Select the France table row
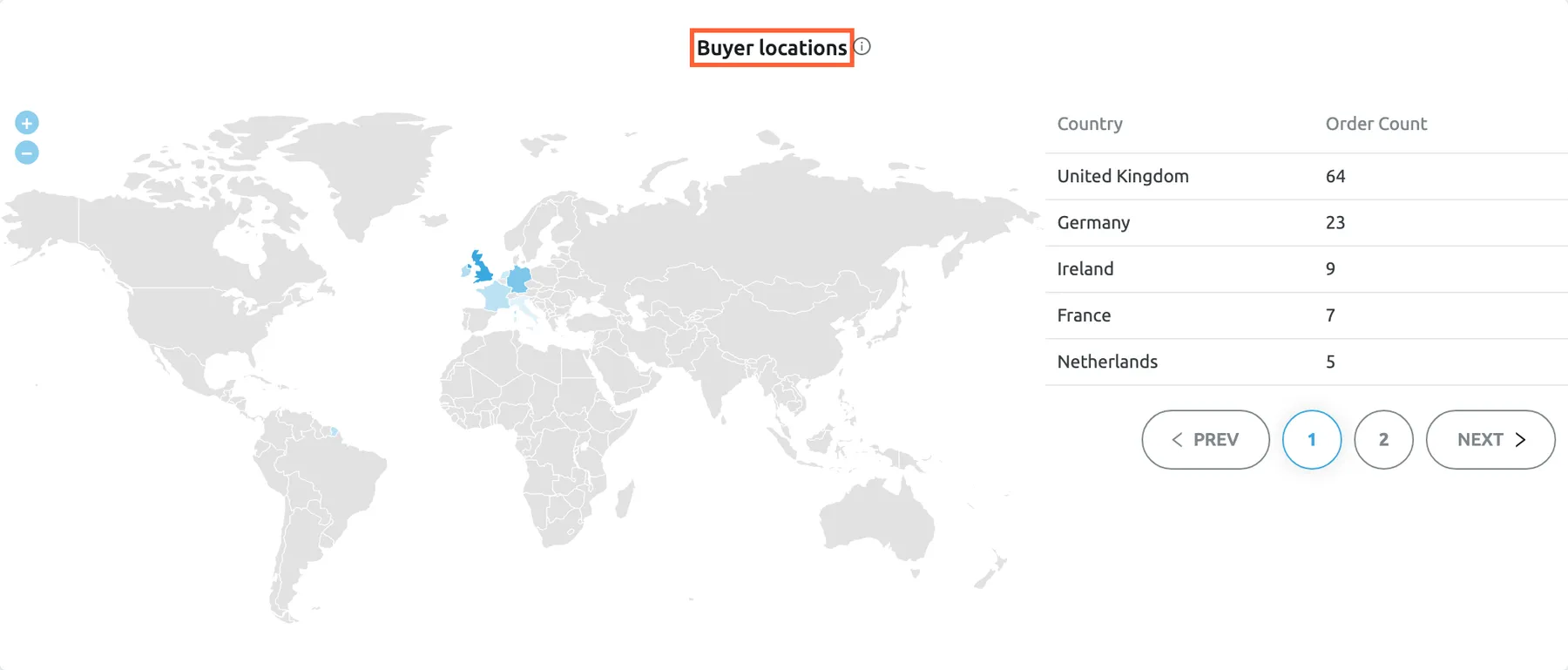This screenshot has height=670, width=1568. click(1307, 315)
